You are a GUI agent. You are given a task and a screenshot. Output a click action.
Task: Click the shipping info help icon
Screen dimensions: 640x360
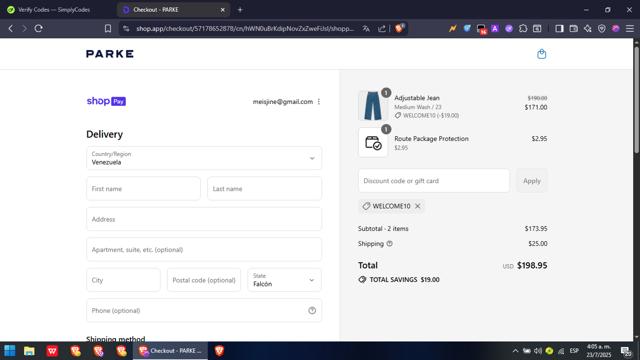(x=389, y=244)
